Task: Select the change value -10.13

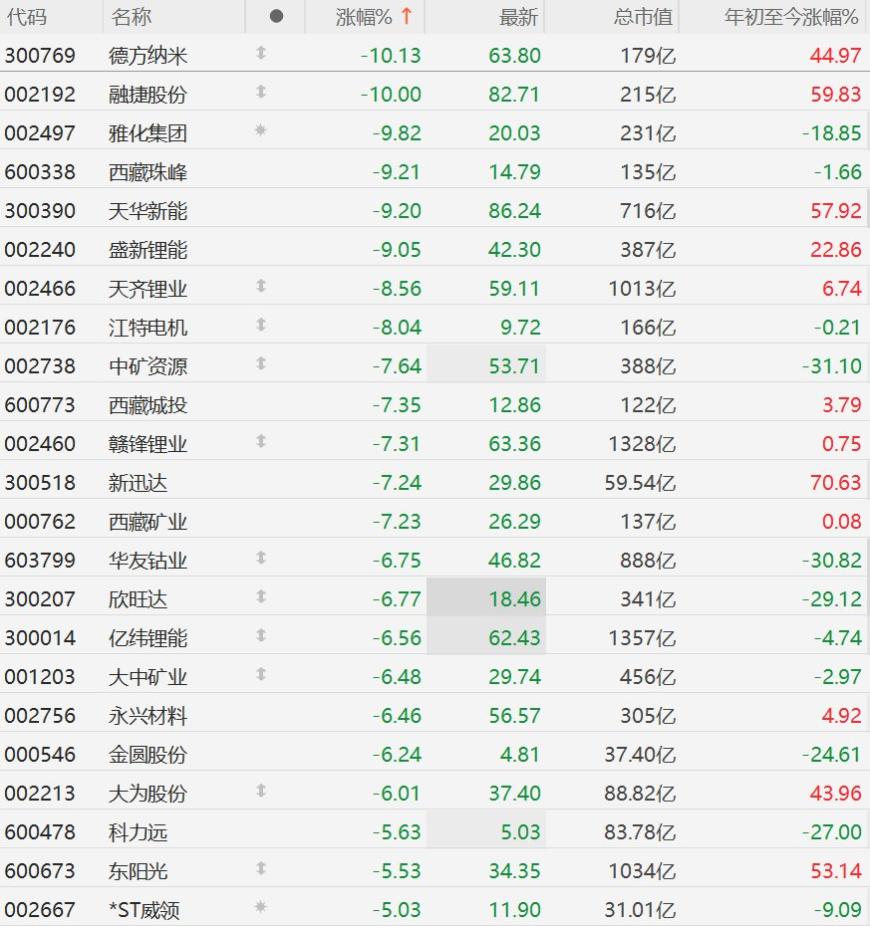Action: (x=391, y=56)
